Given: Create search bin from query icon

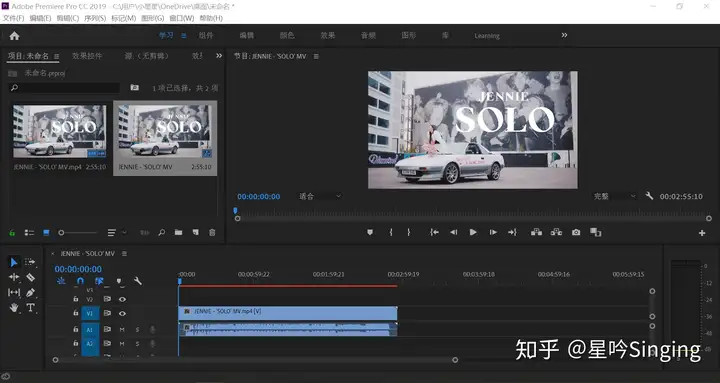Looking at the screenshot, I should pos(135,87).
